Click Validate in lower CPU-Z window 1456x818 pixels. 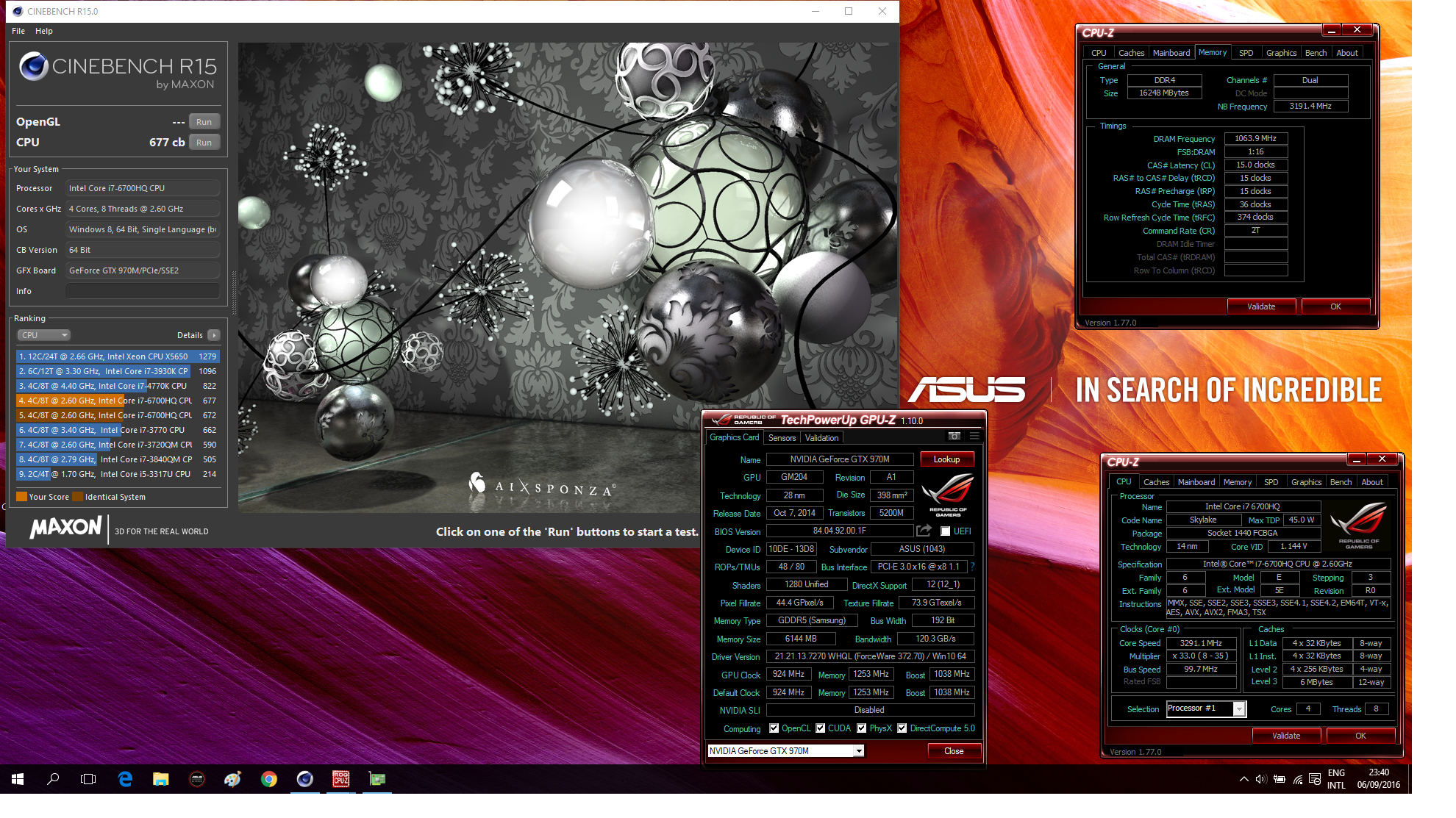point(1286,736)
